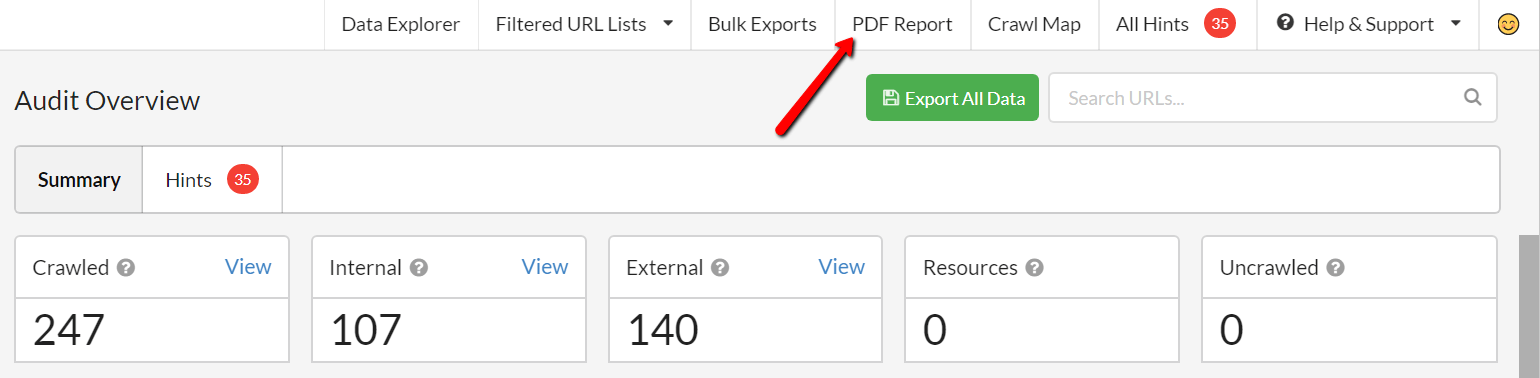Image resolution: width=1540 pixels, height=378 pixels.
Task: Click the search magnifier icon
Action: 1472,97
